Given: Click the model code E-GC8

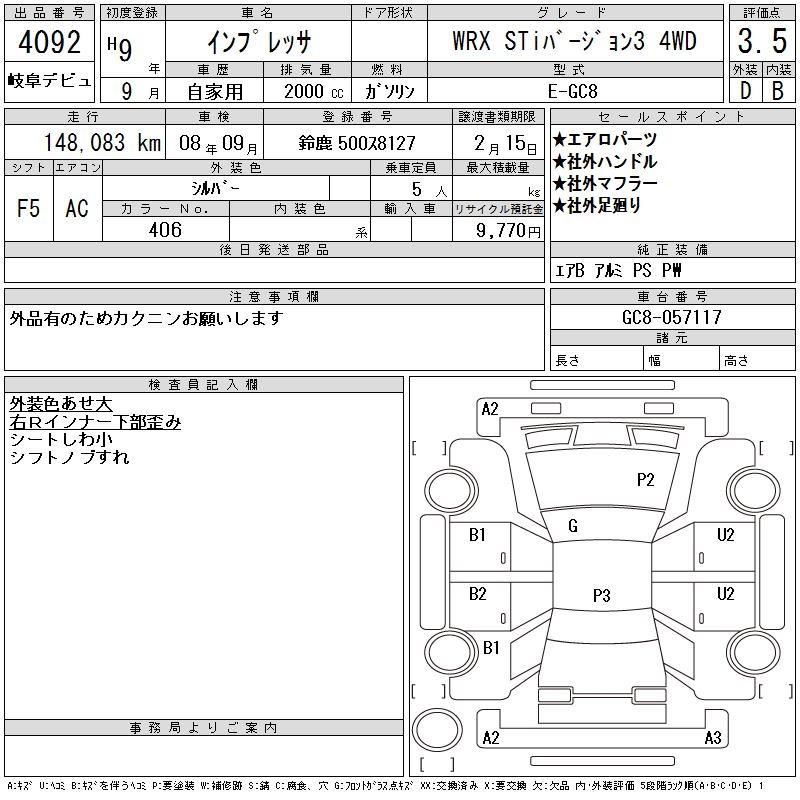Looking at the screenshot, I should [x=572, y=91].
